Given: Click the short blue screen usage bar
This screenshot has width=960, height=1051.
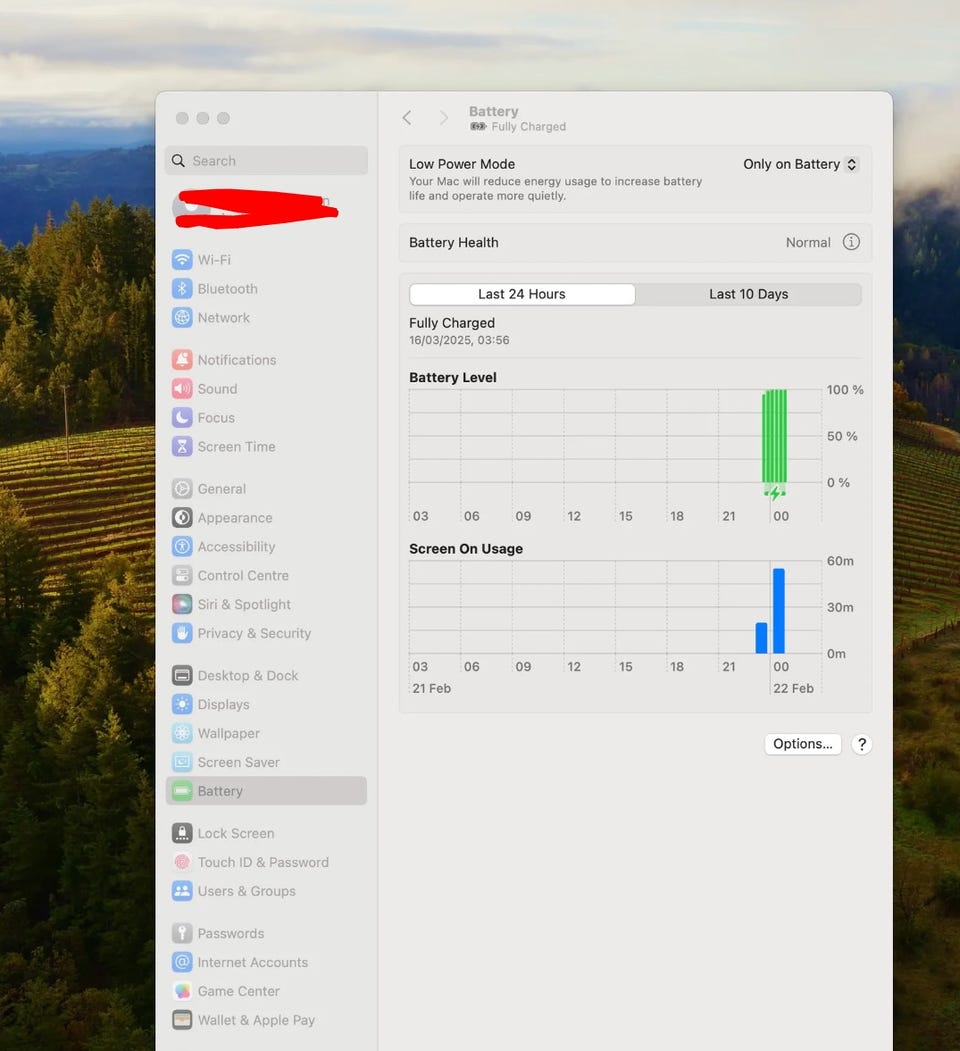Looking at the screenshot, I should (761, 637).
